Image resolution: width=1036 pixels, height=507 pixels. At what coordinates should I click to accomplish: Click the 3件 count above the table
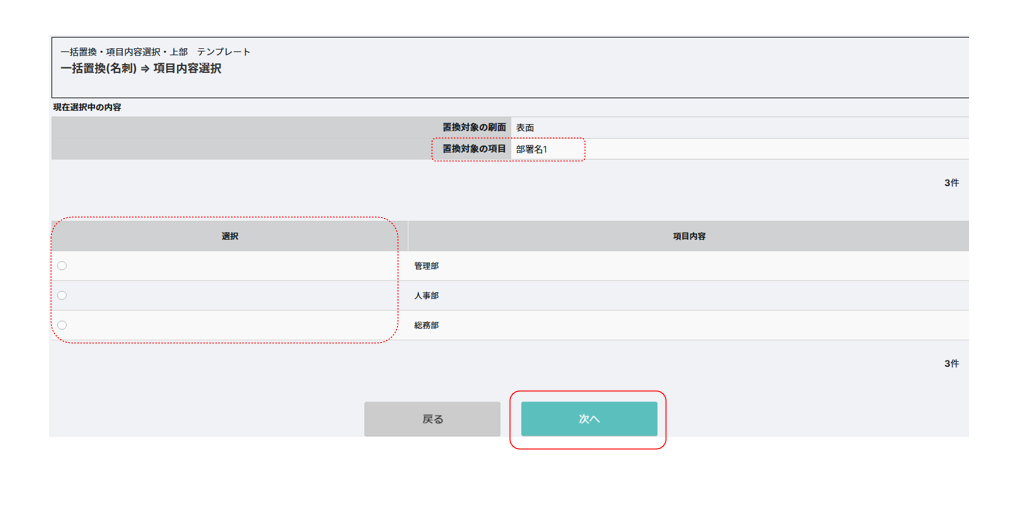[951, 183]
